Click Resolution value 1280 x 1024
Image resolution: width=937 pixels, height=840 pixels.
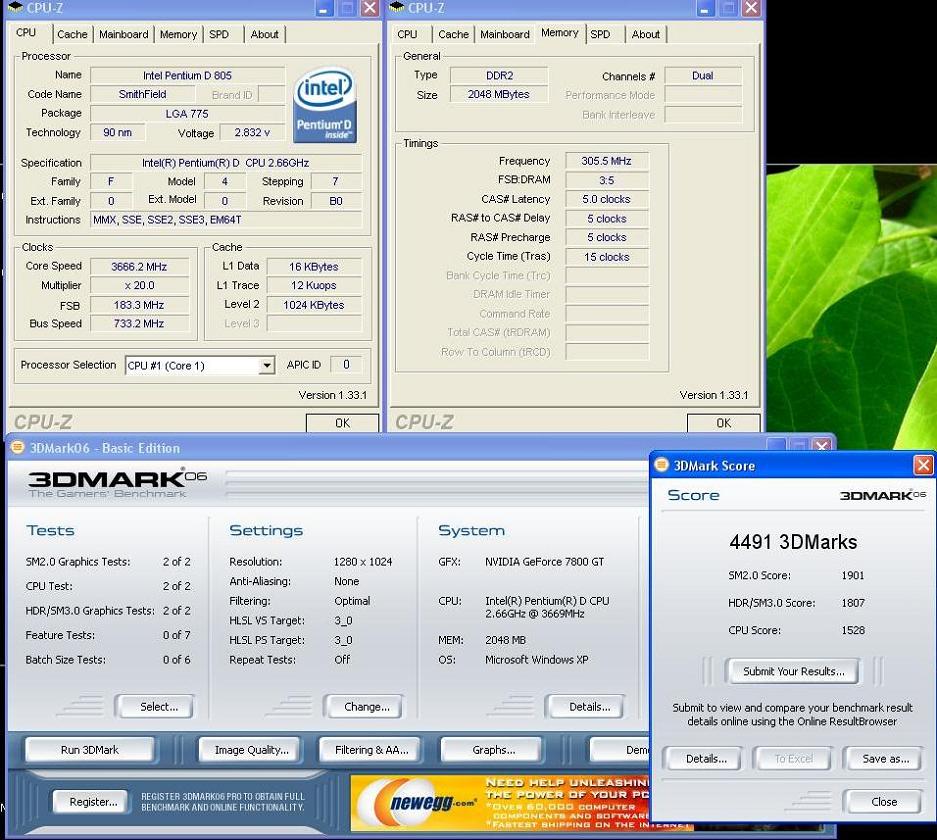coord(363,562)
